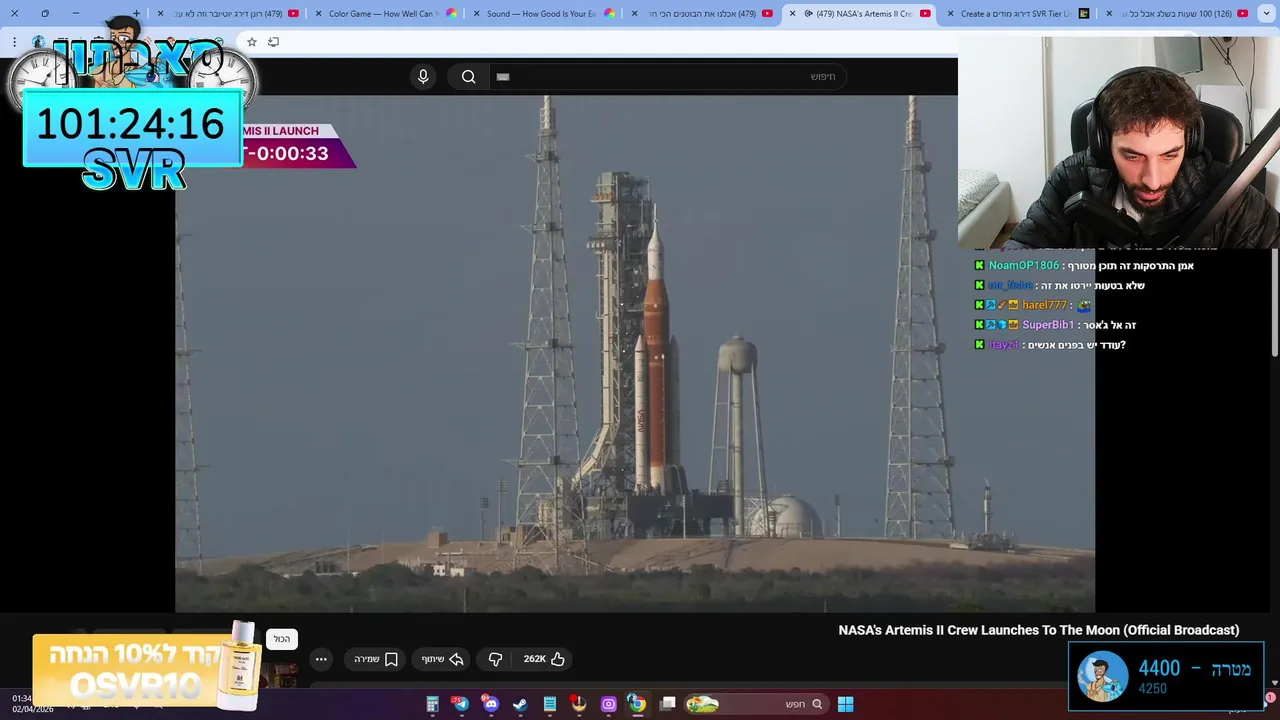The image size is (1280, 720).
Task: Click the YouTube search magnifier button
Action: (x=468, y=77)
